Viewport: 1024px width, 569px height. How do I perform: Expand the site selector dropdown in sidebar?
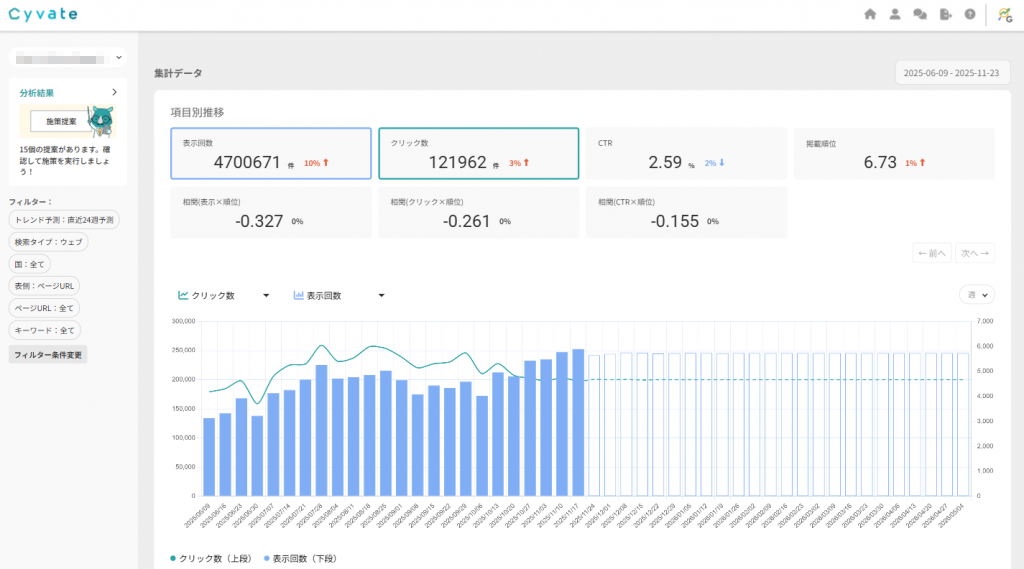pyautogui.click(x=67, y=59)
